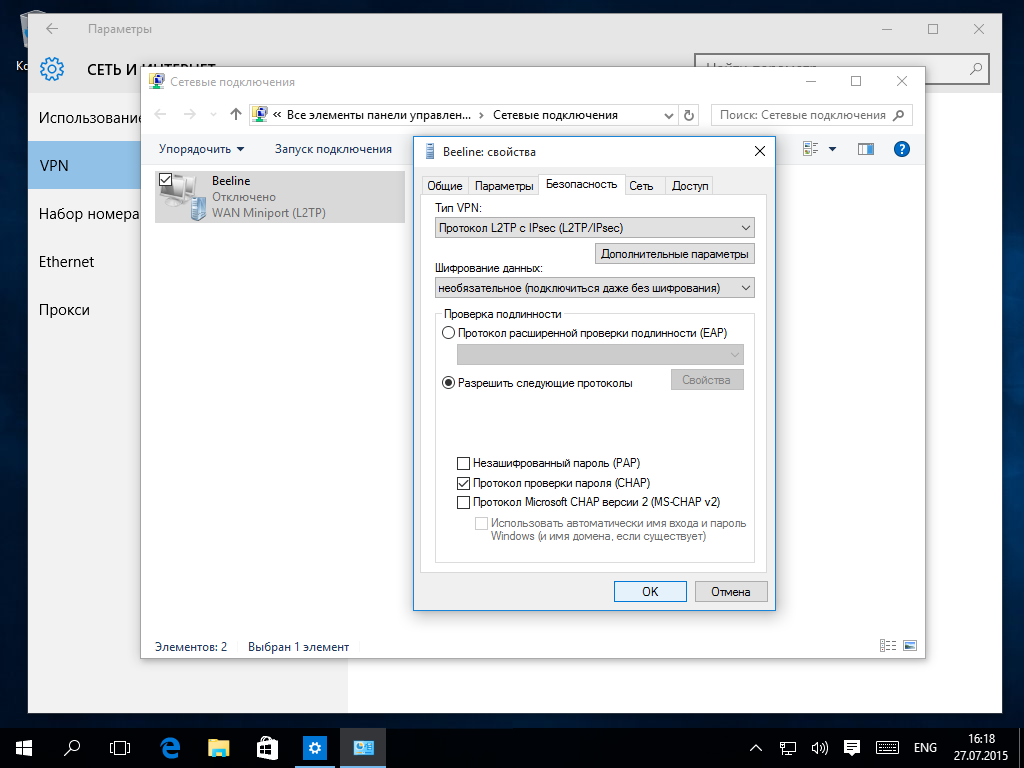Viewport: 1024px width, 768px height.
Task: Switch to Network Connections taskbar button
Action: pos(363,748)
